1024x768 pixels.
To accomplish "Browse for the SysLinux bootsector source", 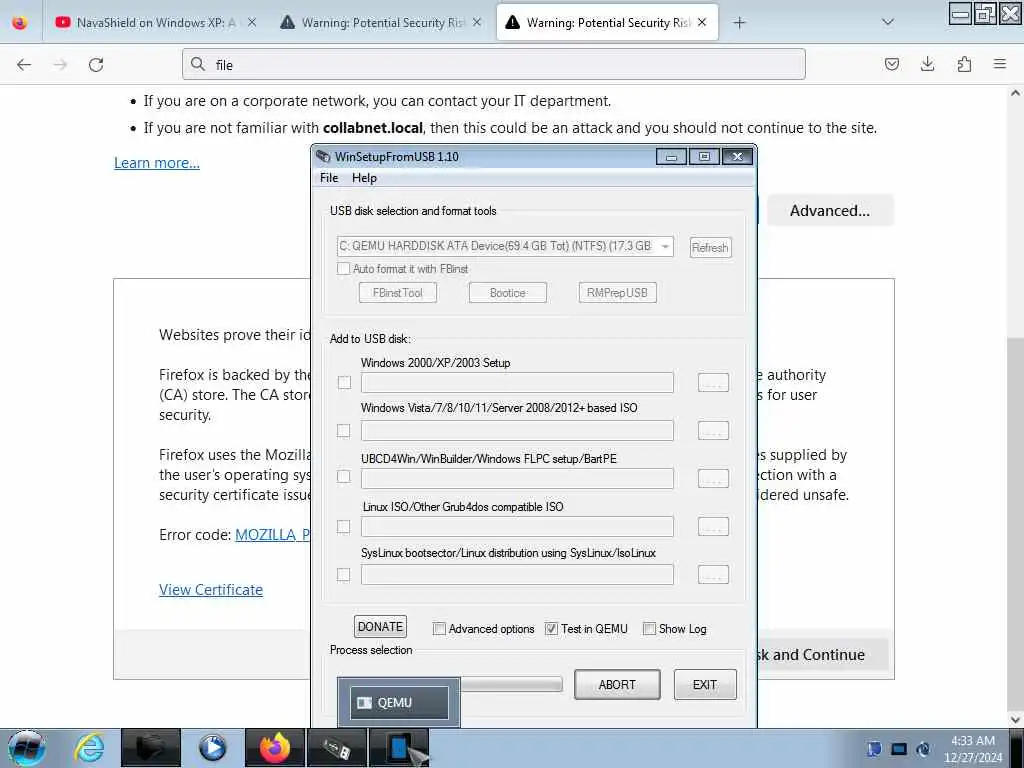I will tap(713, 575).
